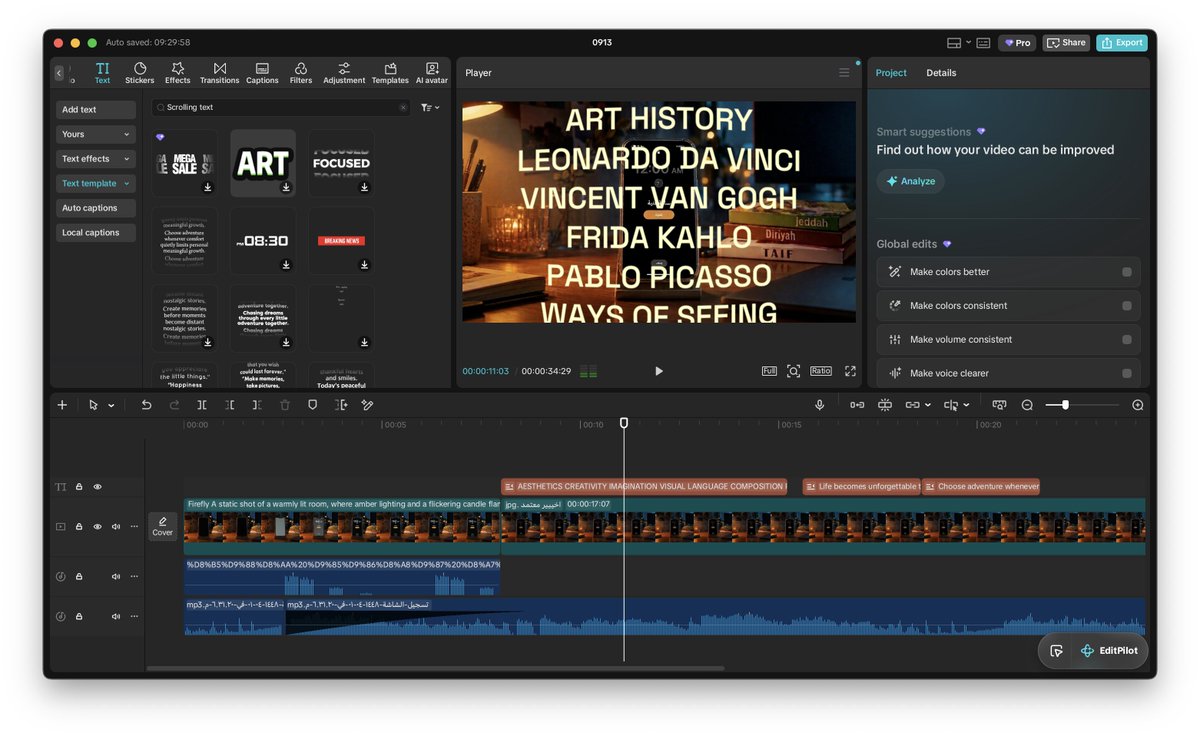Screen dimensions: 1200x736
Task: Click the Analyze button
Action: [x=910, y=181]
